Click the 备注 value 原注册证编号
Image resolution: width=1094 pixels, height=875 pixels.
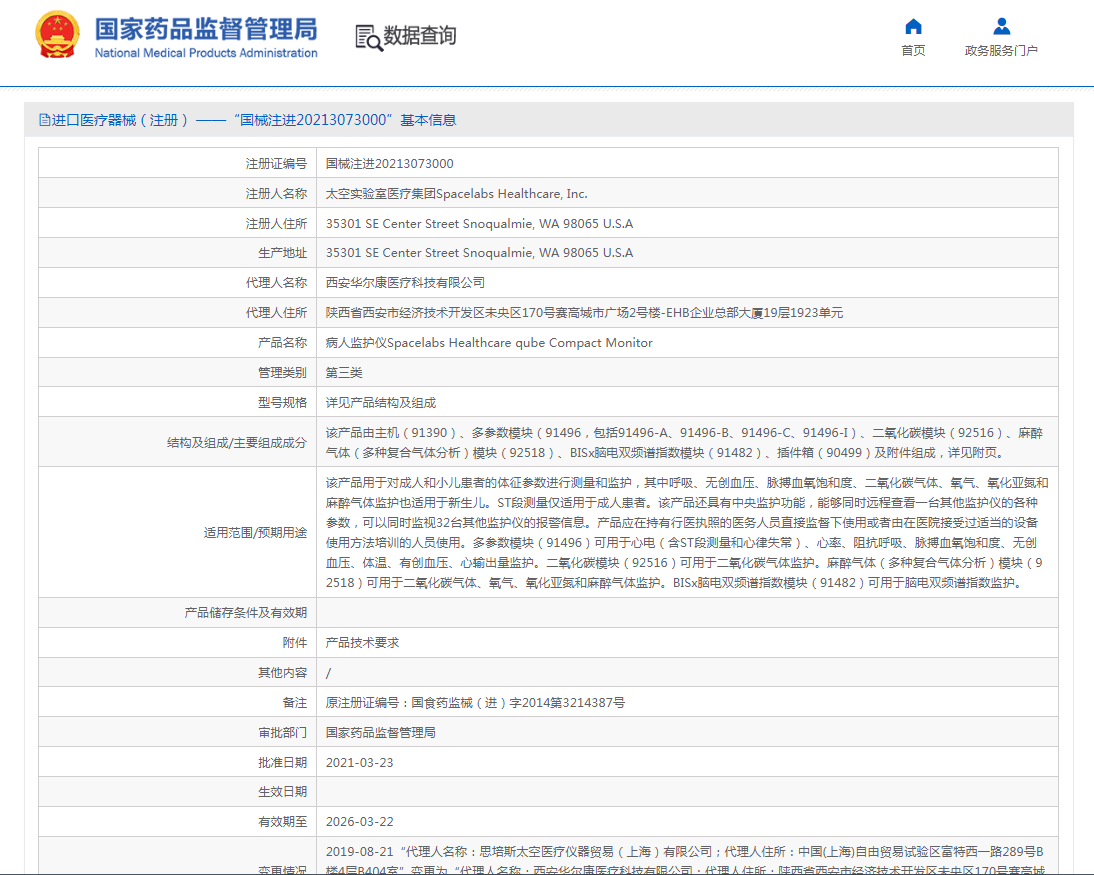pos(475,703)
